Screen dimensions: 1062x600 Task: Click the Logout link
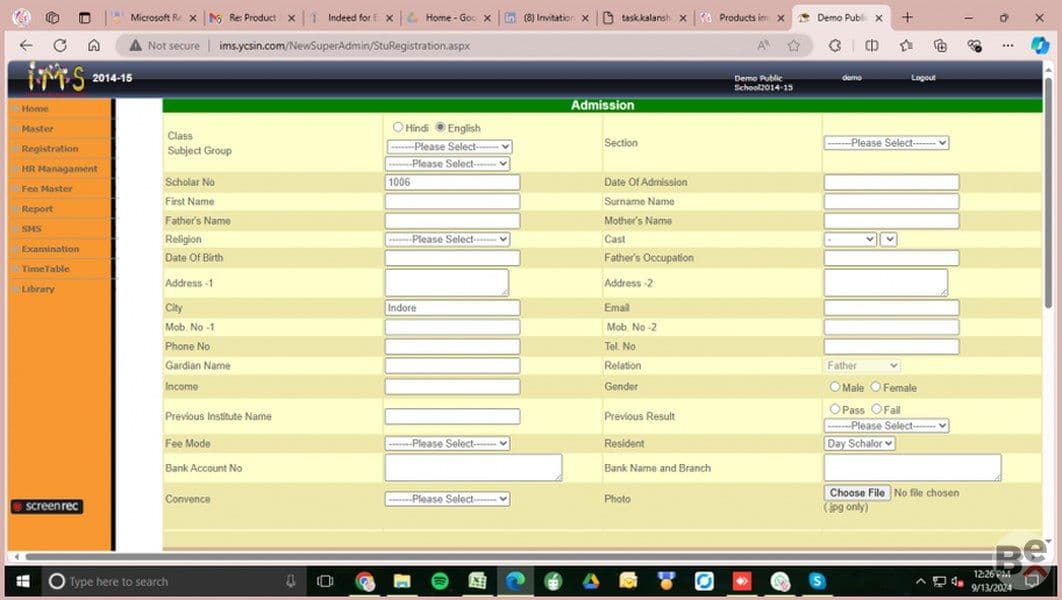pos(922,78)
